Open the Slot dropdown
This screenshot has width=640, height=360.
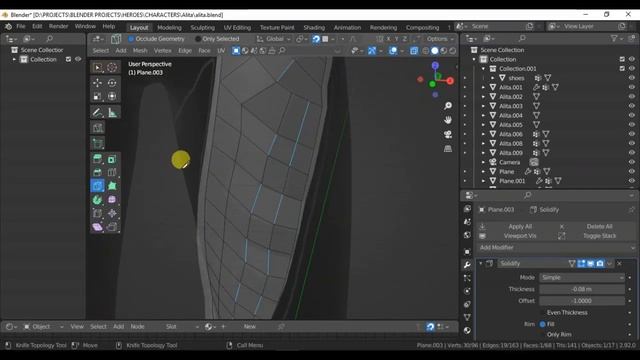click(182, 327)
